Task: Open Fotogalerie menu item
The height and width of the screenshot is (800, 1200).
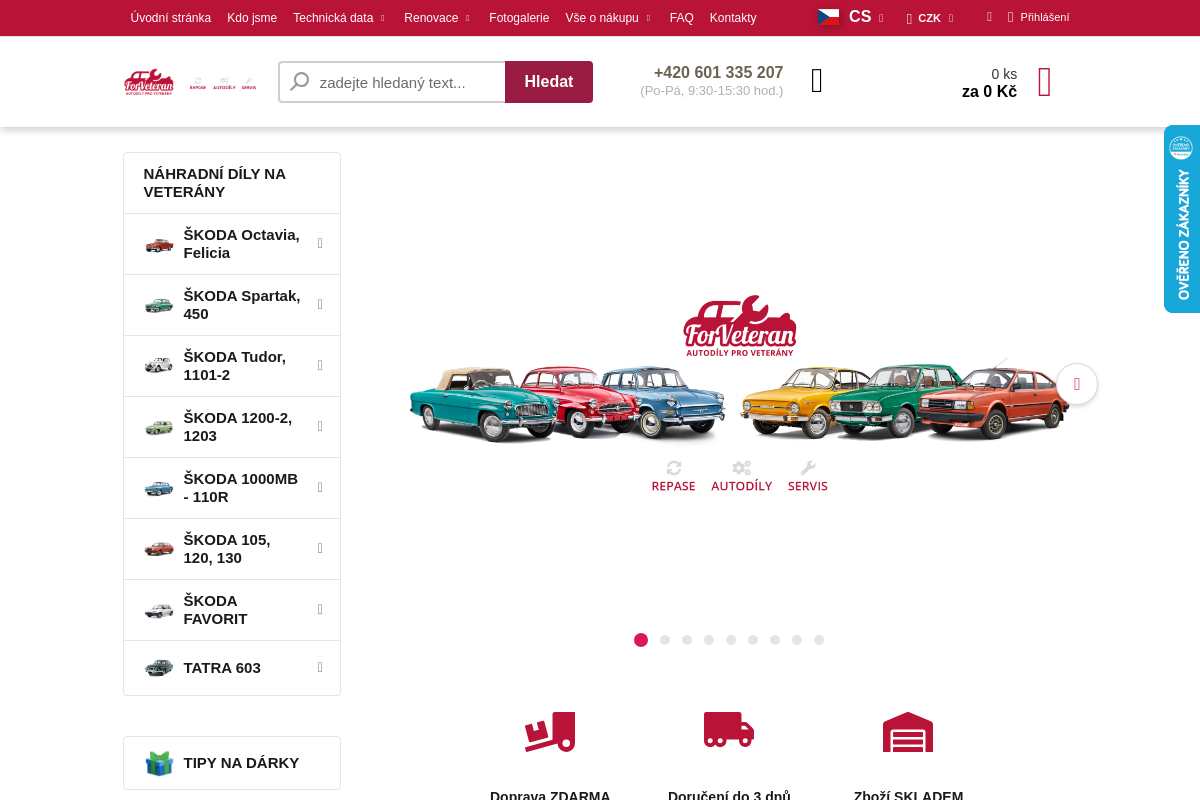Action: pyautogui.click(x=519, y=18)
